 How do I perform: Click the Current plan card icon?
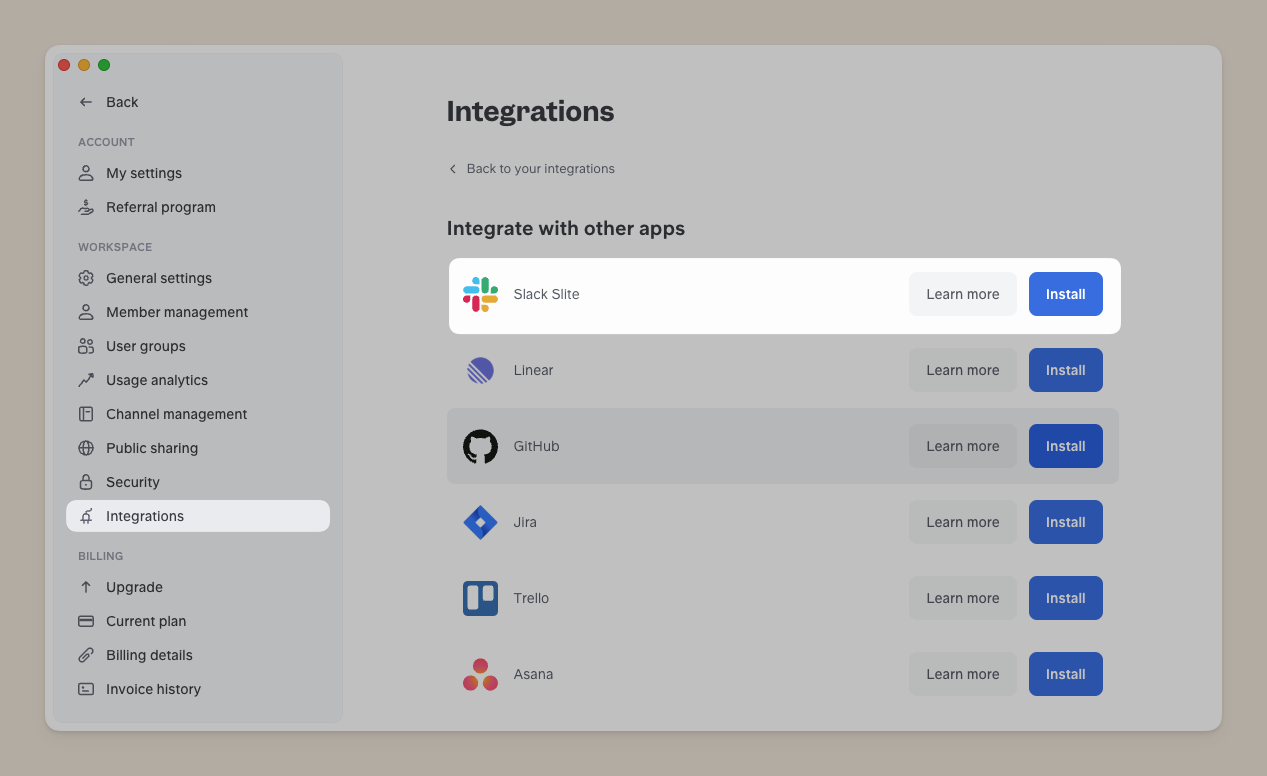[86, 621]
